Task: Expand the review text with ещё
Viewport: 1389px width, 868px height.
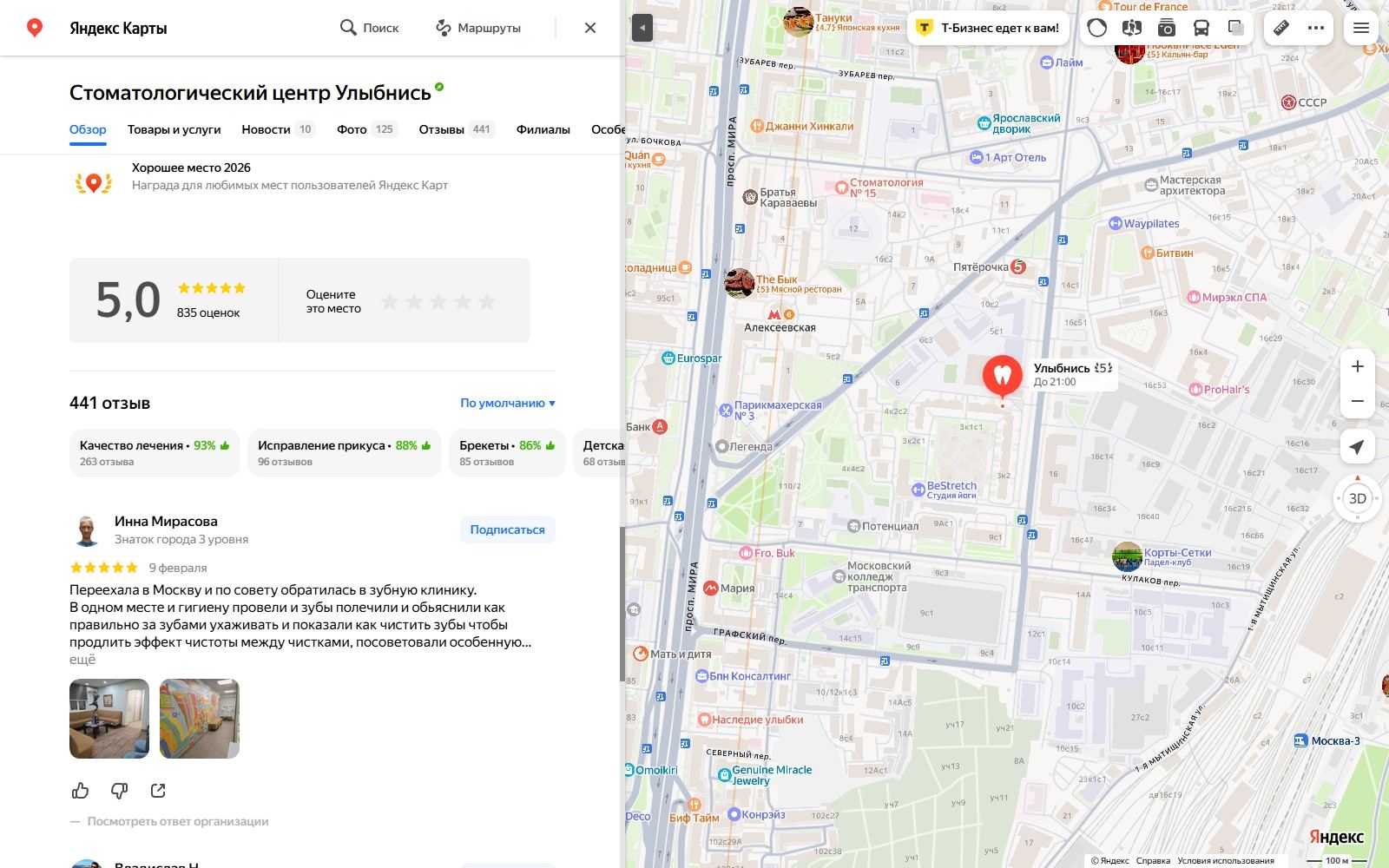Action: [82, 660]
